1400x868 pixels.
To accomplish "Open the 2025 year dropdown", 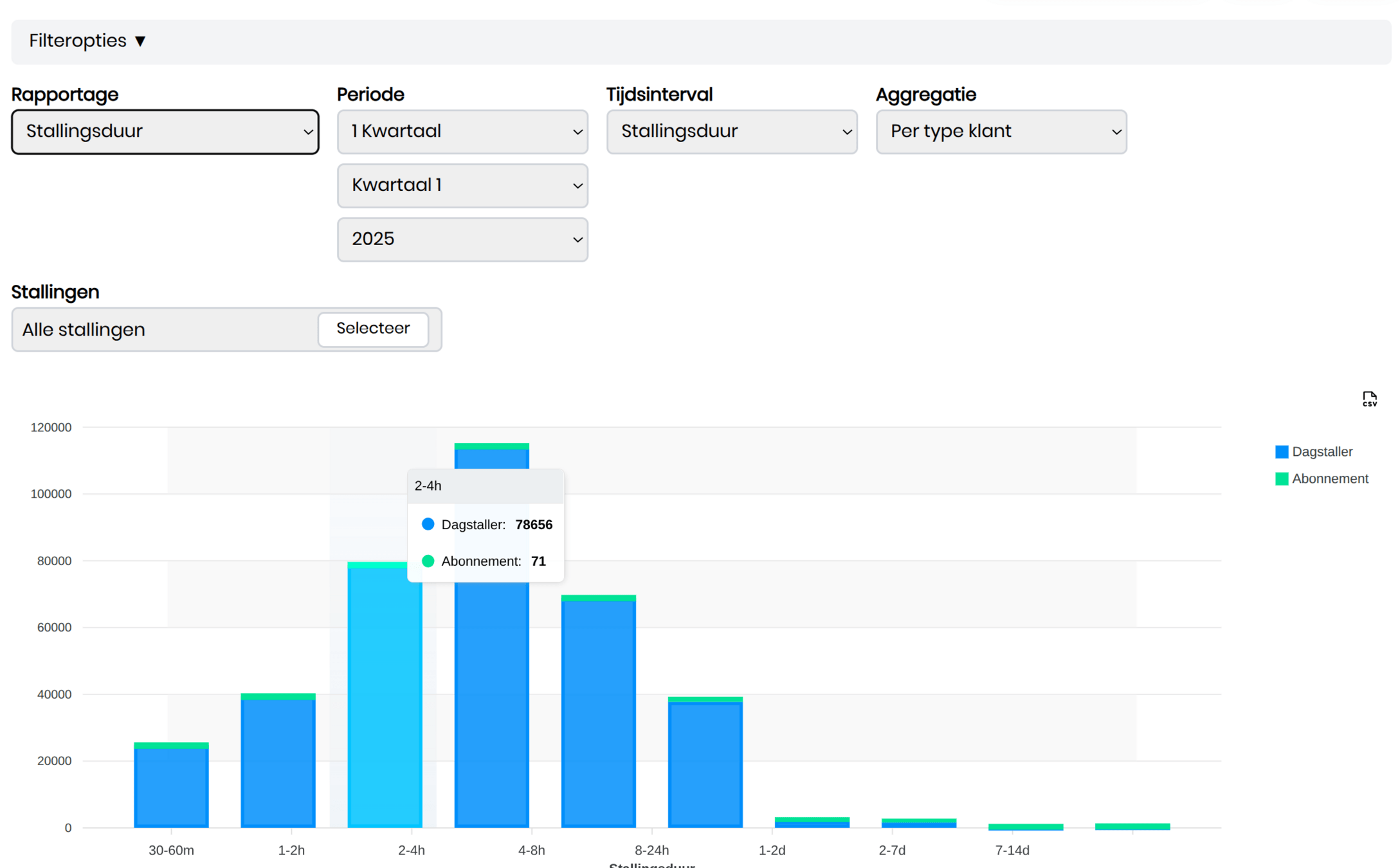I will coord(462,240).
